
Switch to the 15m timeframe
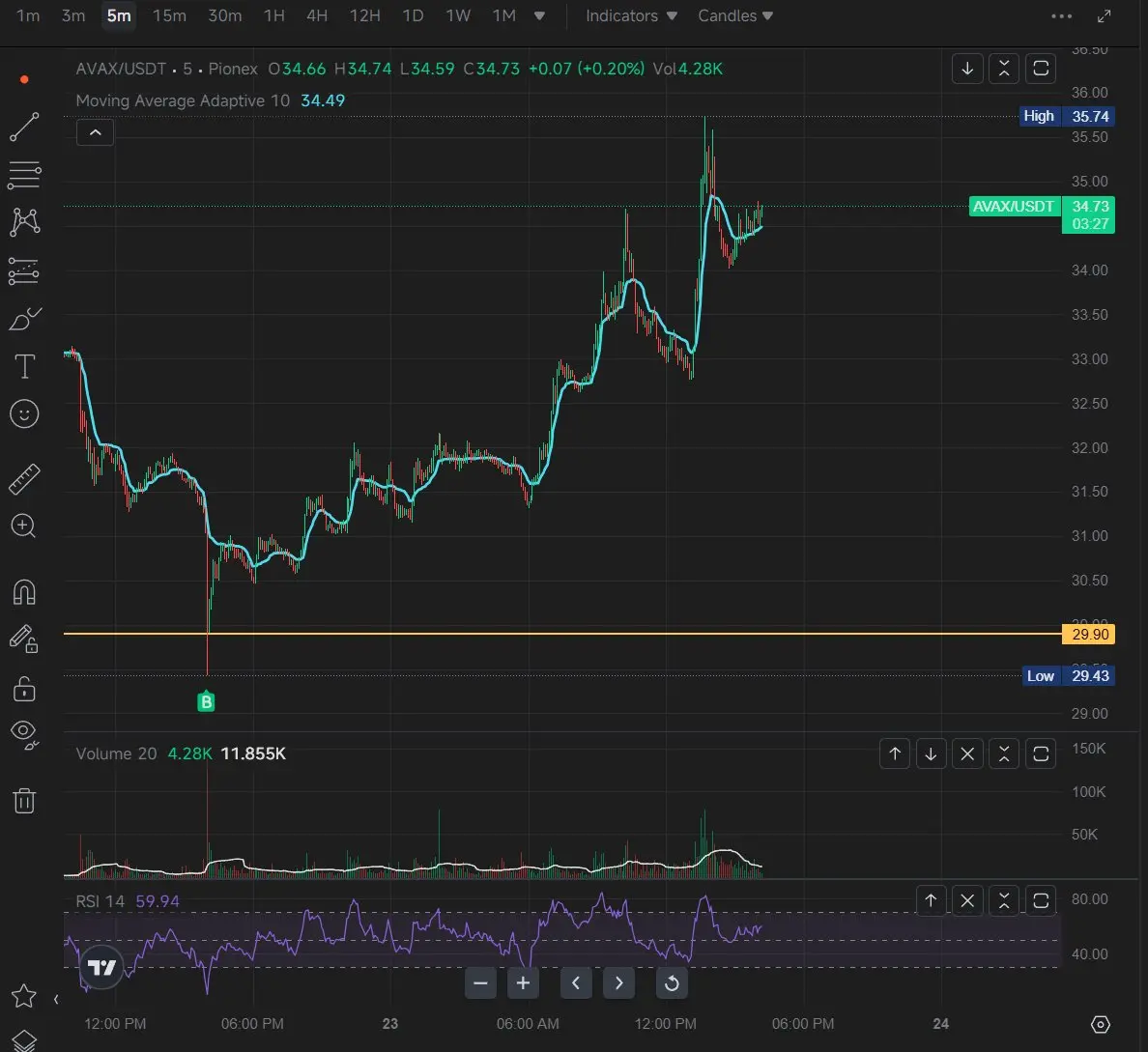pos(169,16)
